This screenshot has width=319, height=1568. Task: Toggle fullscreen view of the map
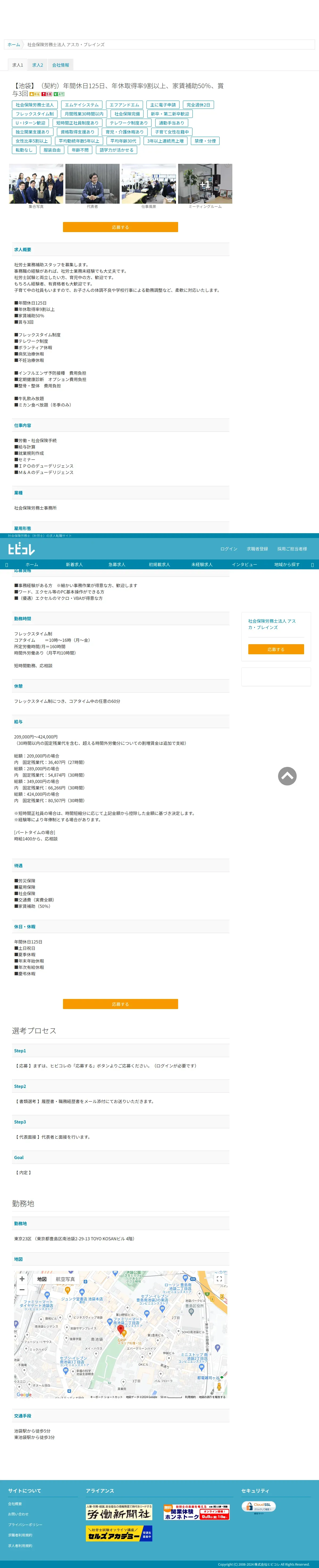(x=219, y=1279)
